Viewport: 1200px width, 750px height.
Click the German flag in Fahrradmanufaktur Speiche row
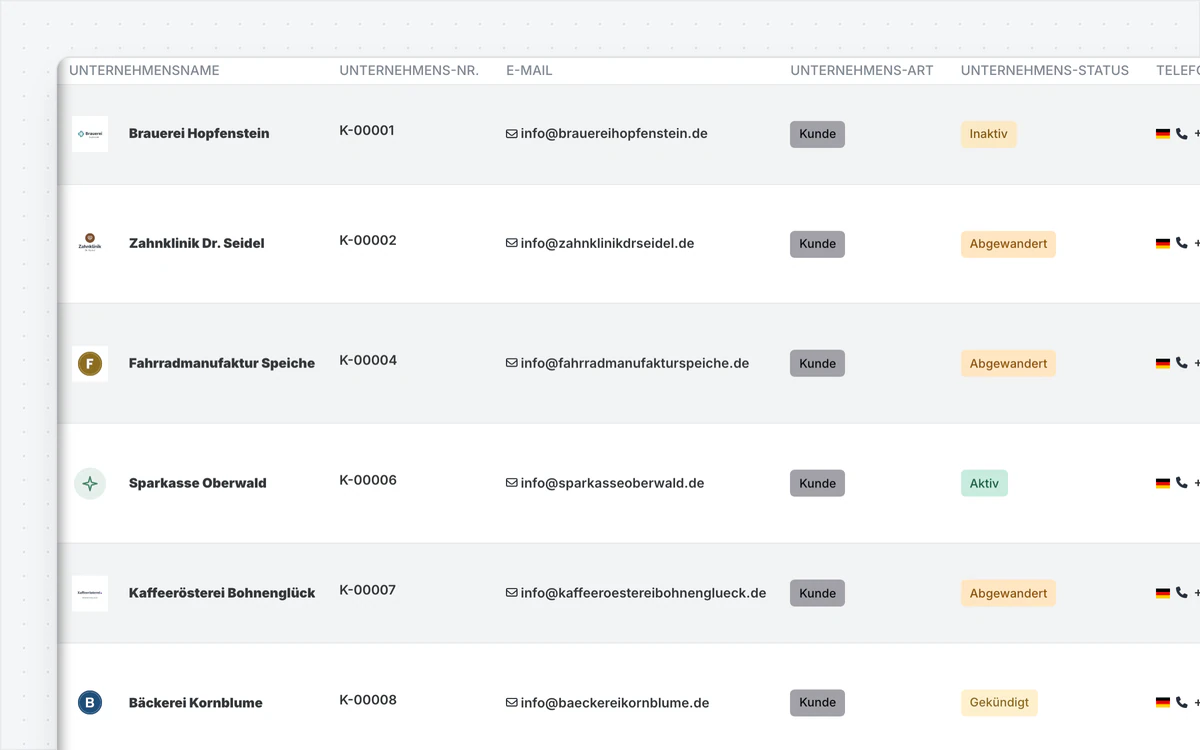[1163, 364]
